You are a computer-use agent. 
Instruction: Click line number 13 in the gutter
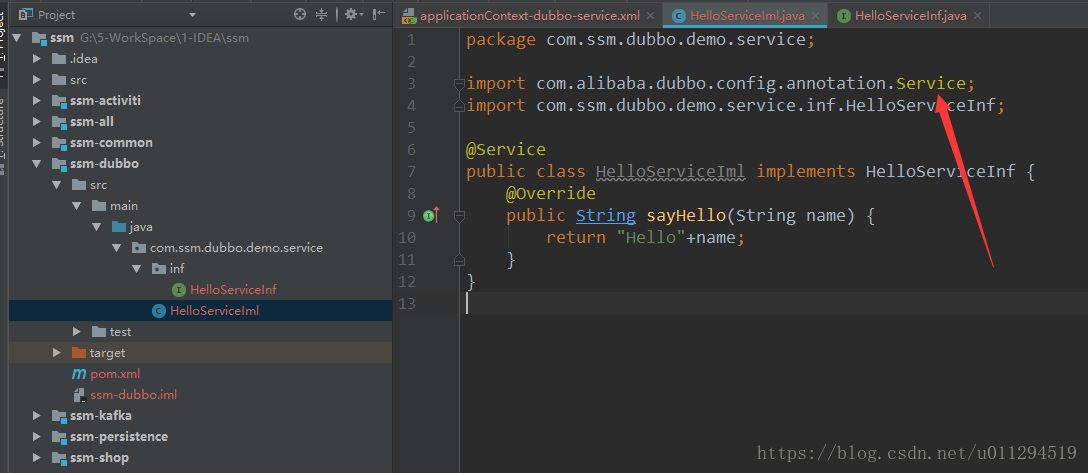(x=407, y=304)
